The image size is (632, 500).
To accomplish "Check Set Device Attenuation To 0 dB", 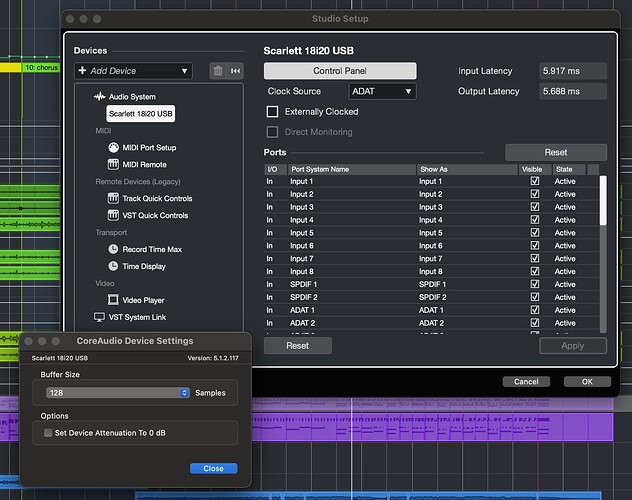I will tap(48, 433).
